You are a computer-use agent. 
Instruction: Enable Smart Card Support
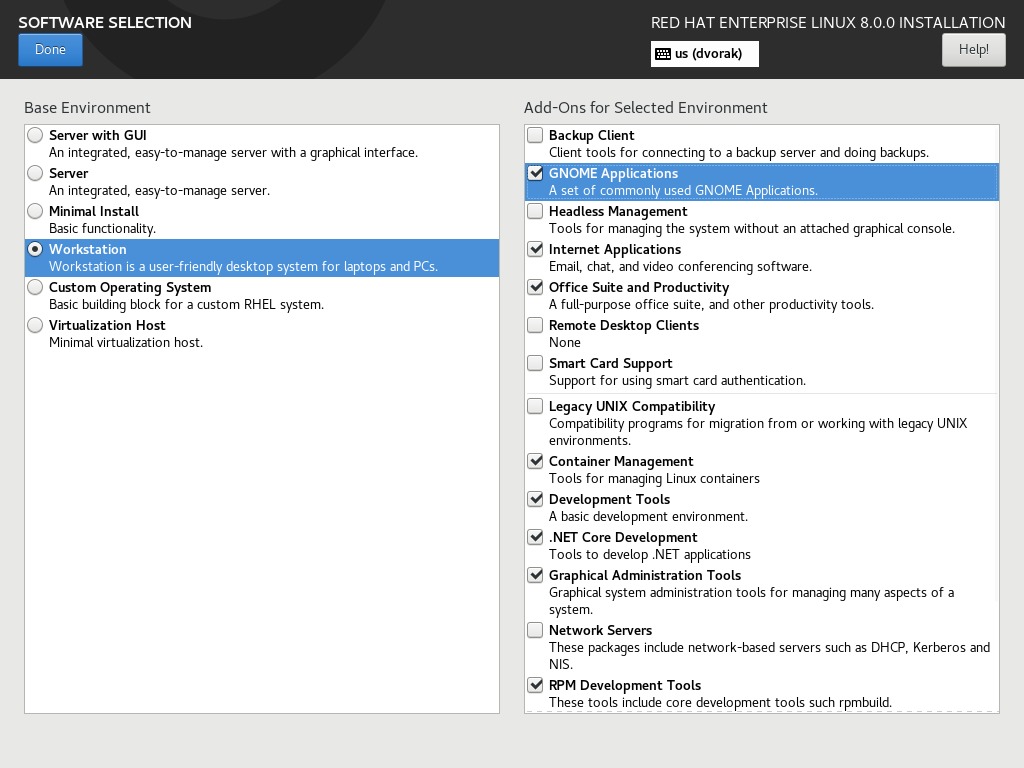[535, 363]
